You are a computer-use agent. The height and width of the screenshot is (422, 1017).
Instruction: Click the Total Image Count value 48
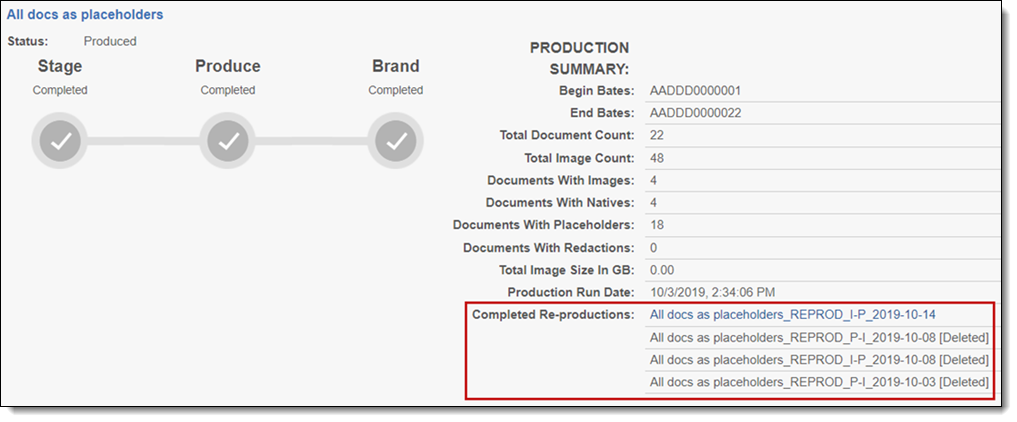(x=657, y=158)
